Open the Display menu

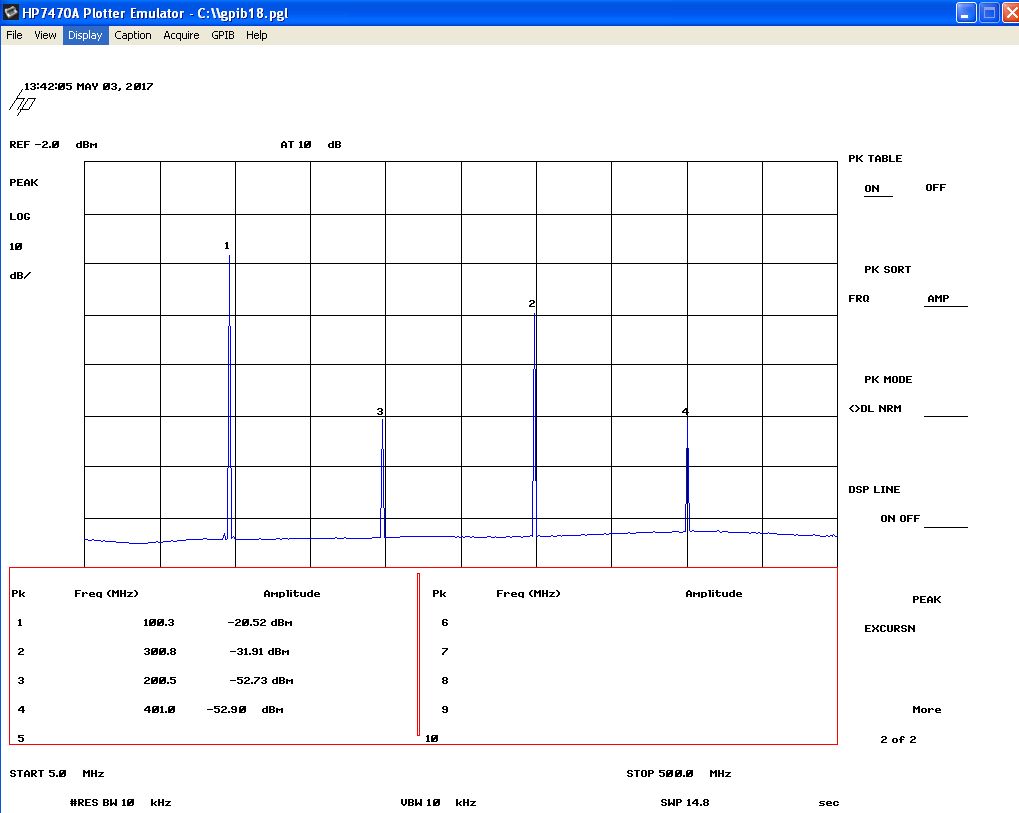(85, 35)
